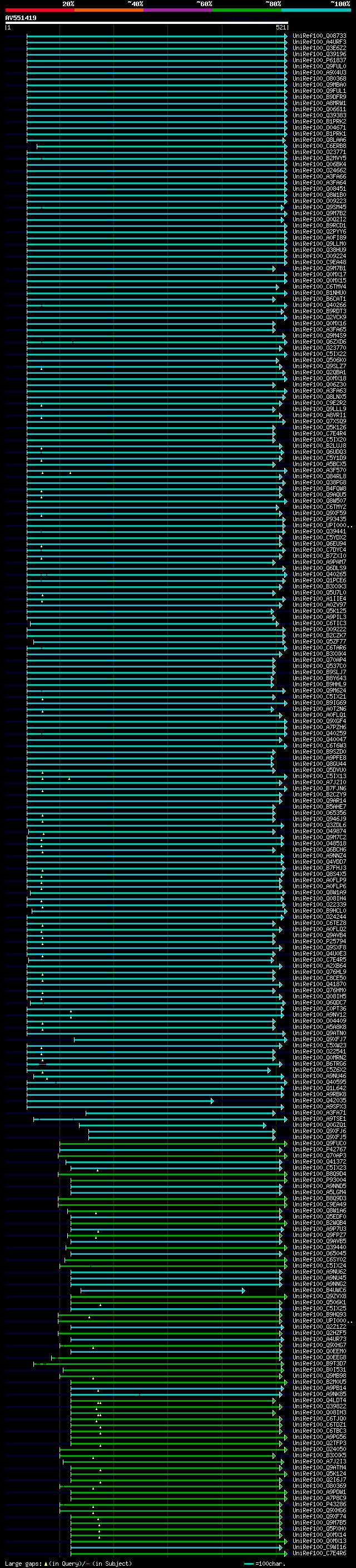
Task: Select label UniRef100_Q39441
Action: 319,531
